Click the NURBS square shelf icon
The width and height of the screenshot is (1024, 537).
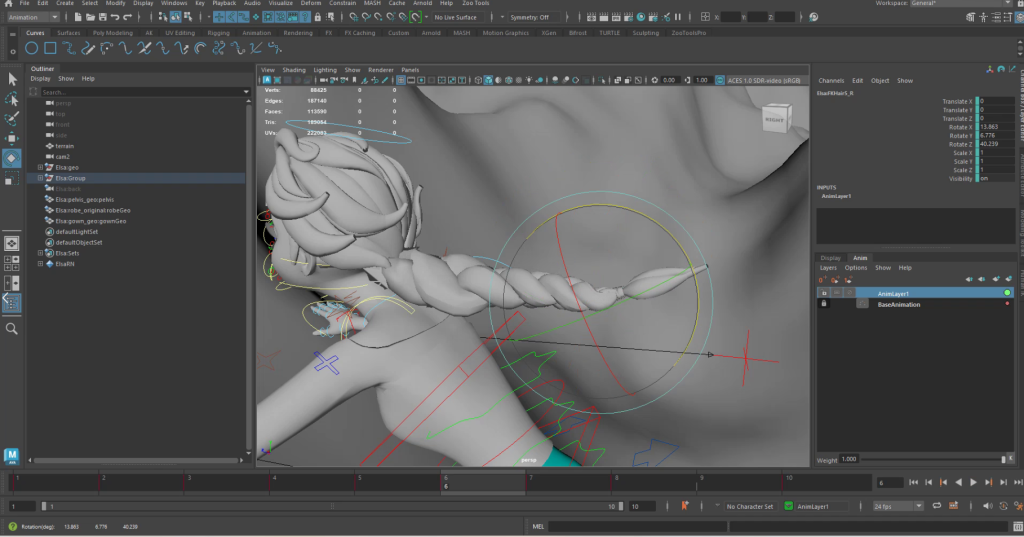pyautogui.click(x=51, y=48)
